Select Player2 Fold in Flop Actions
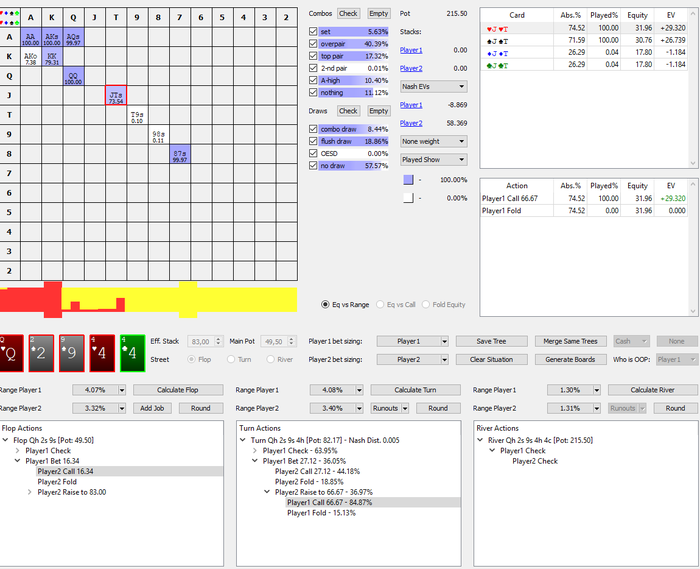 click(57, 482)
